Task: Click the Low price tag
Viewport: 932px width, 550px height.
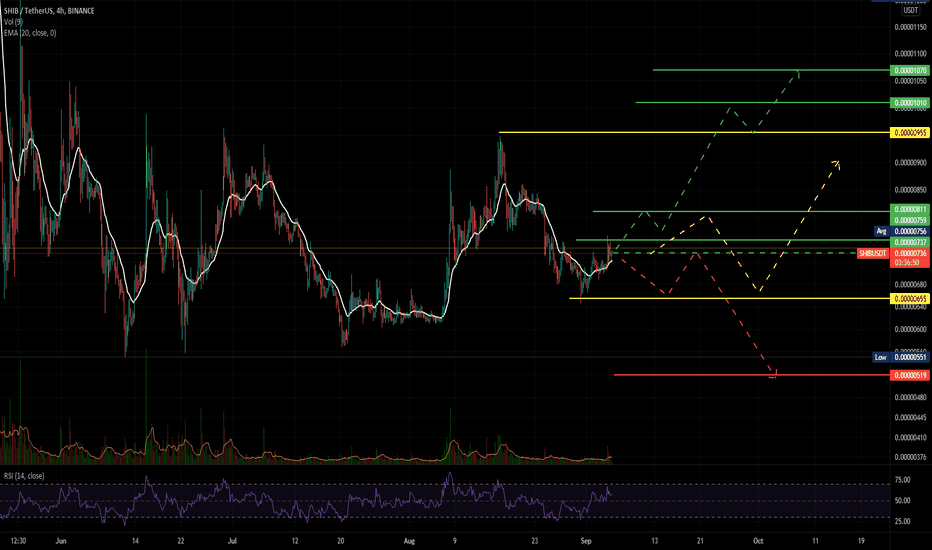Action: 881,357
